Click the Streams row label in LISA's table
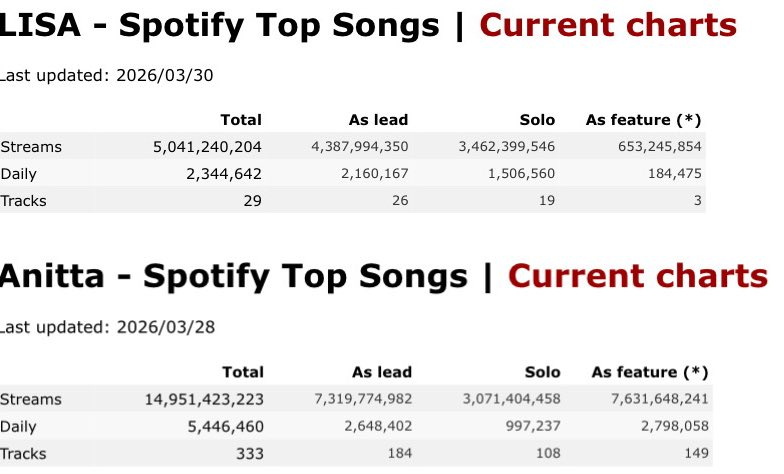This screenshot has height=474, width=784. click(31, 147)
